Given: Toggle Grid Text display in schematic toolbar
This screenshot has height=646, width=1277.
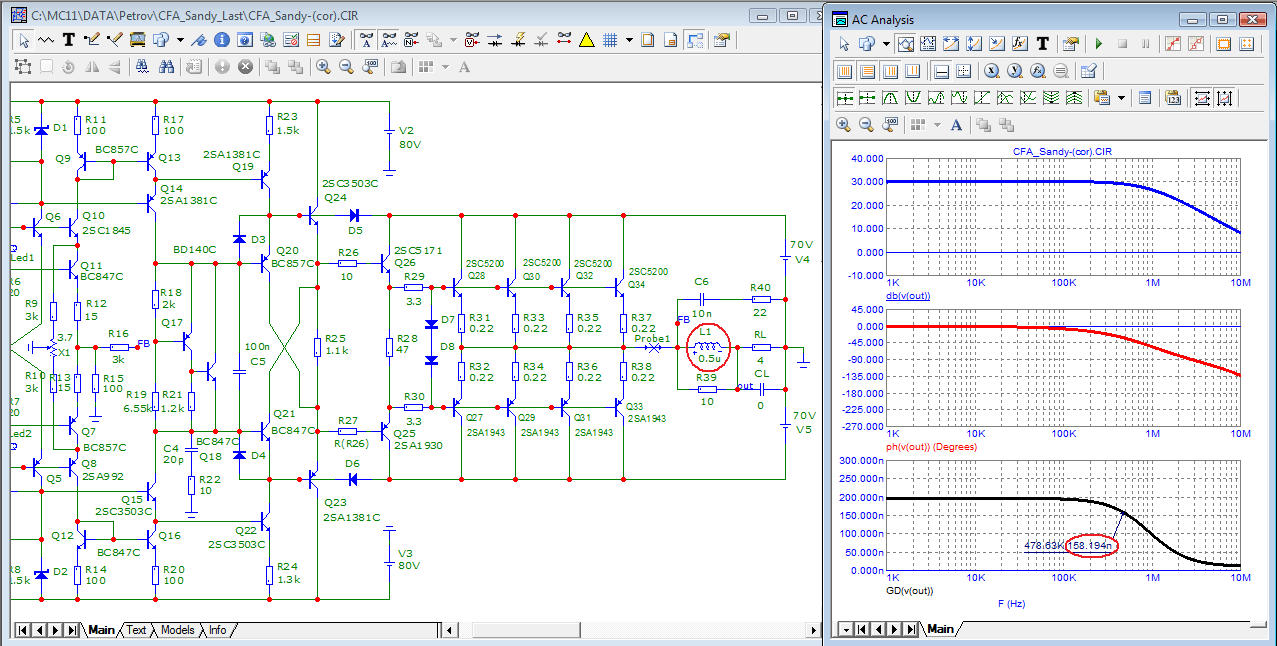Looking at the screenshot, I should pos(366,40).
